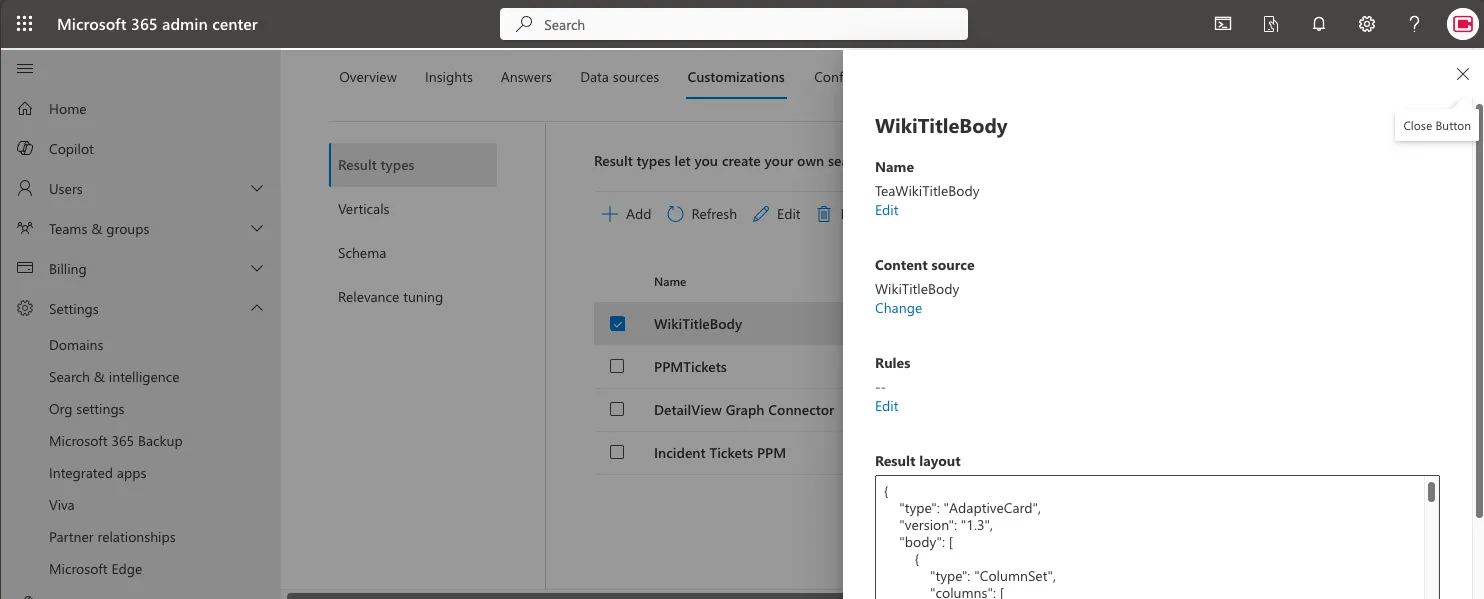Open the Microsoft 365 app launcher waffle

pos(24,23)
